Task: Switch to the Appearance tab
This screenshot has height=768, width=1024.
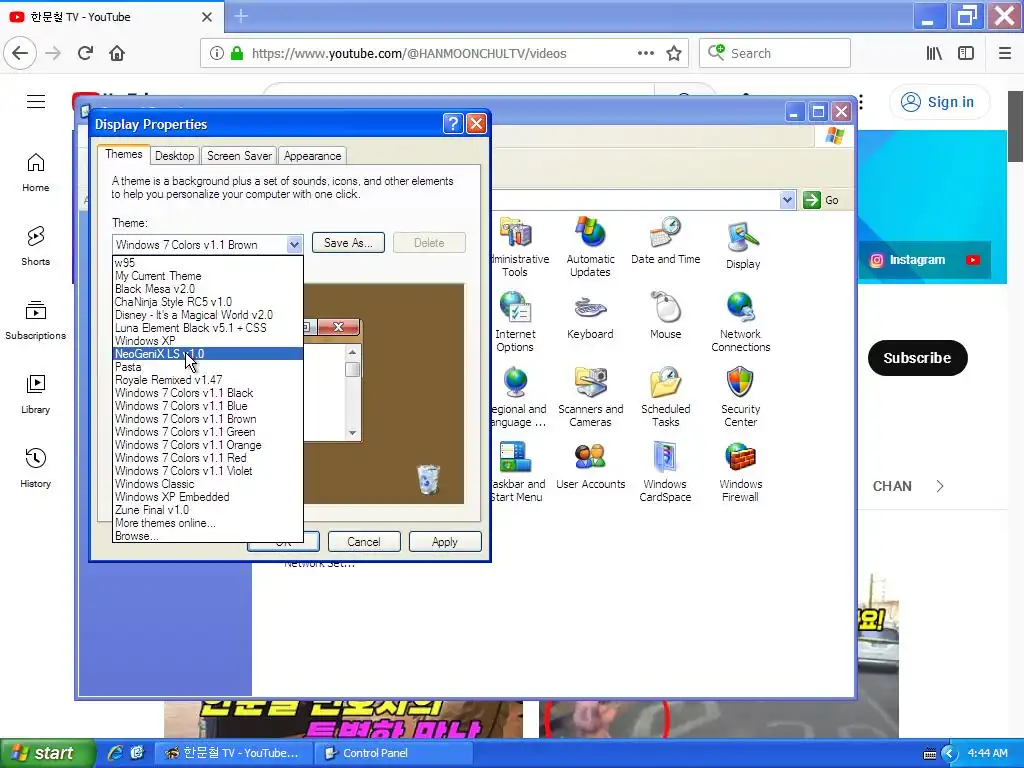Action: (312, 156)
